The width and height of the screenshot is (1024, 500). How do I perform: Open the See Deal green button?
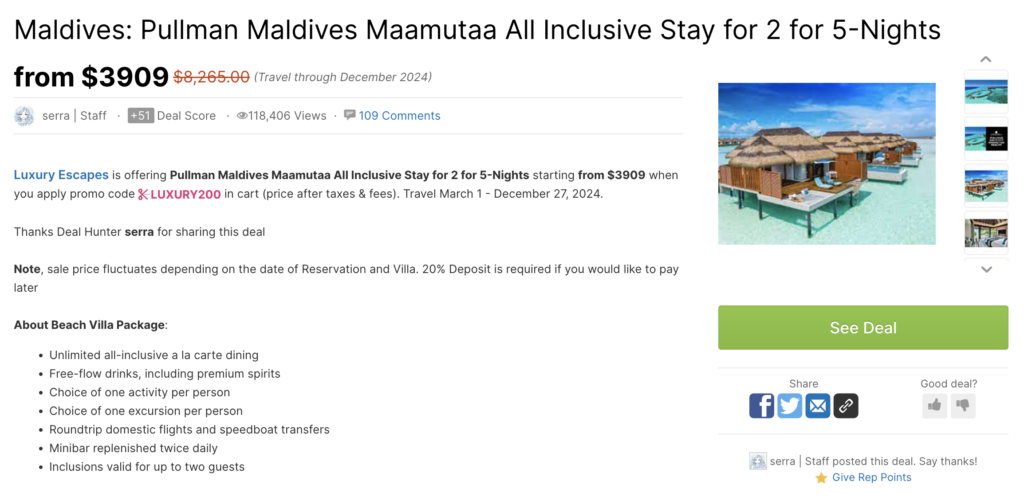863,328
